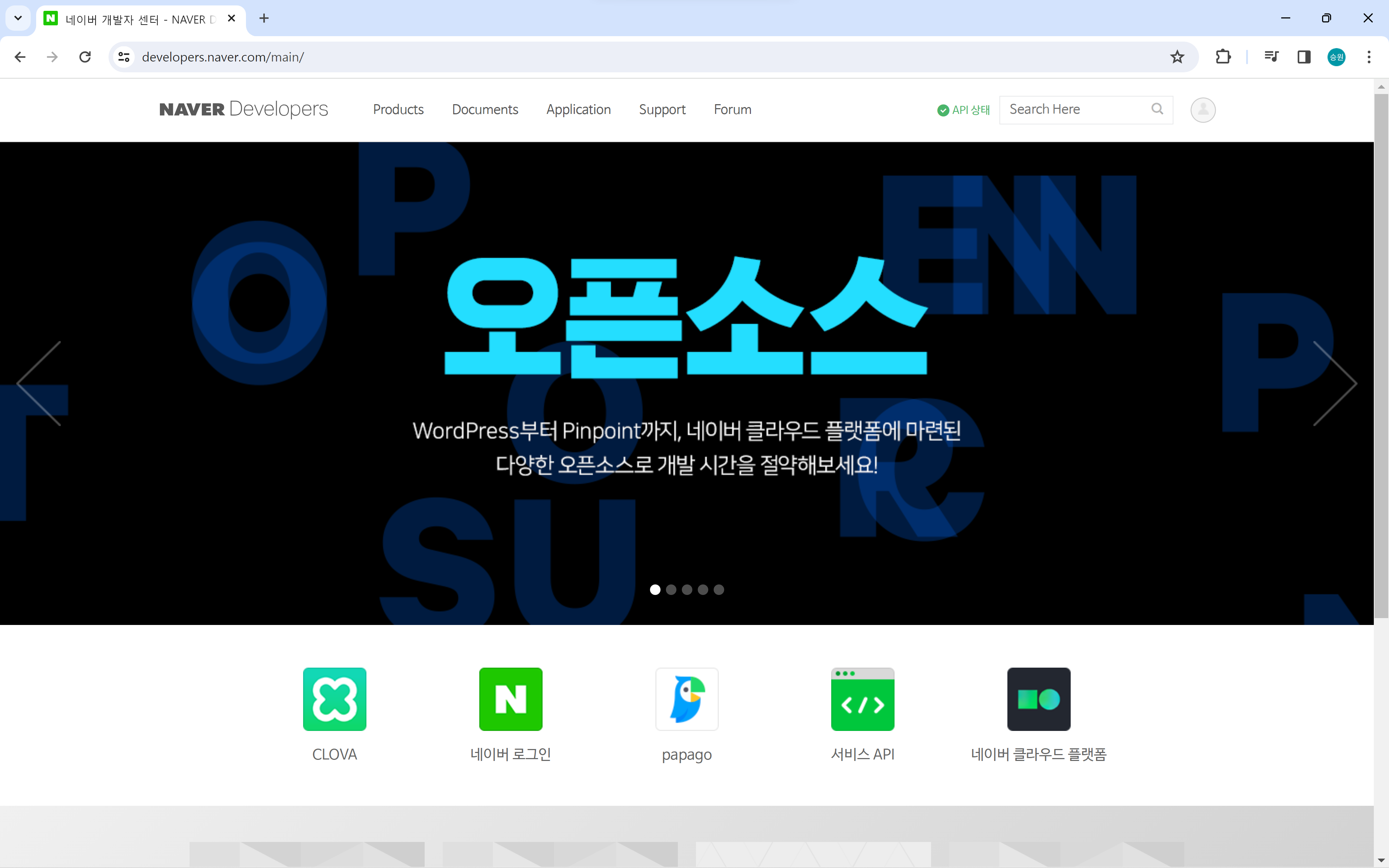Select the third carousel dot
The width and height of the screenshot is (1389, 868).
pyautogui.click(x=687, y=590)
